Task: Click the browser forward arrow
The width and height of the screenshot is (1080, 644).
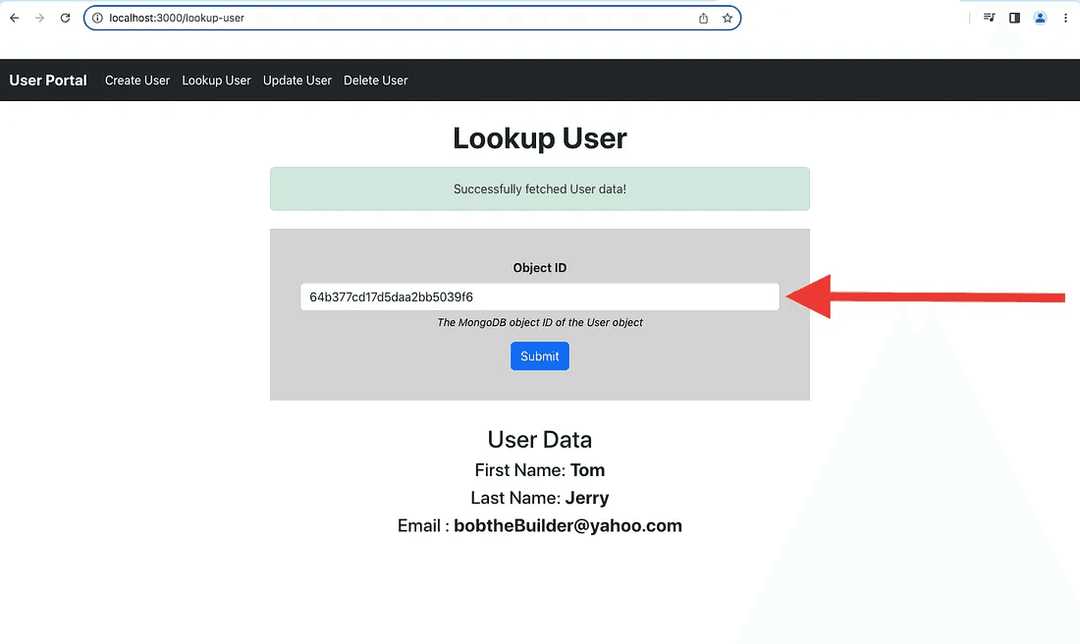Action: tap(40, 18)
